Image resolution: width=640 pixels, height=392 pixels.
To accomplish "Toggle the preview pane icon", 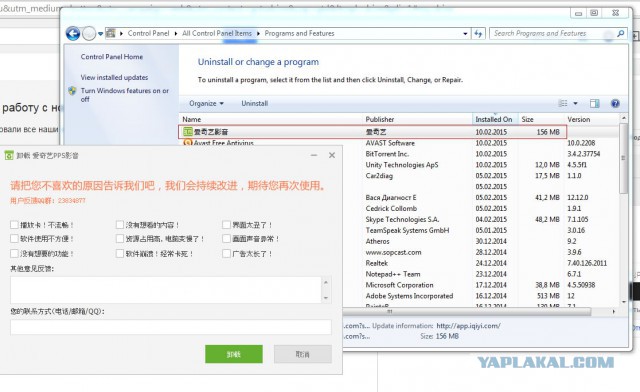I will (595, 103).
